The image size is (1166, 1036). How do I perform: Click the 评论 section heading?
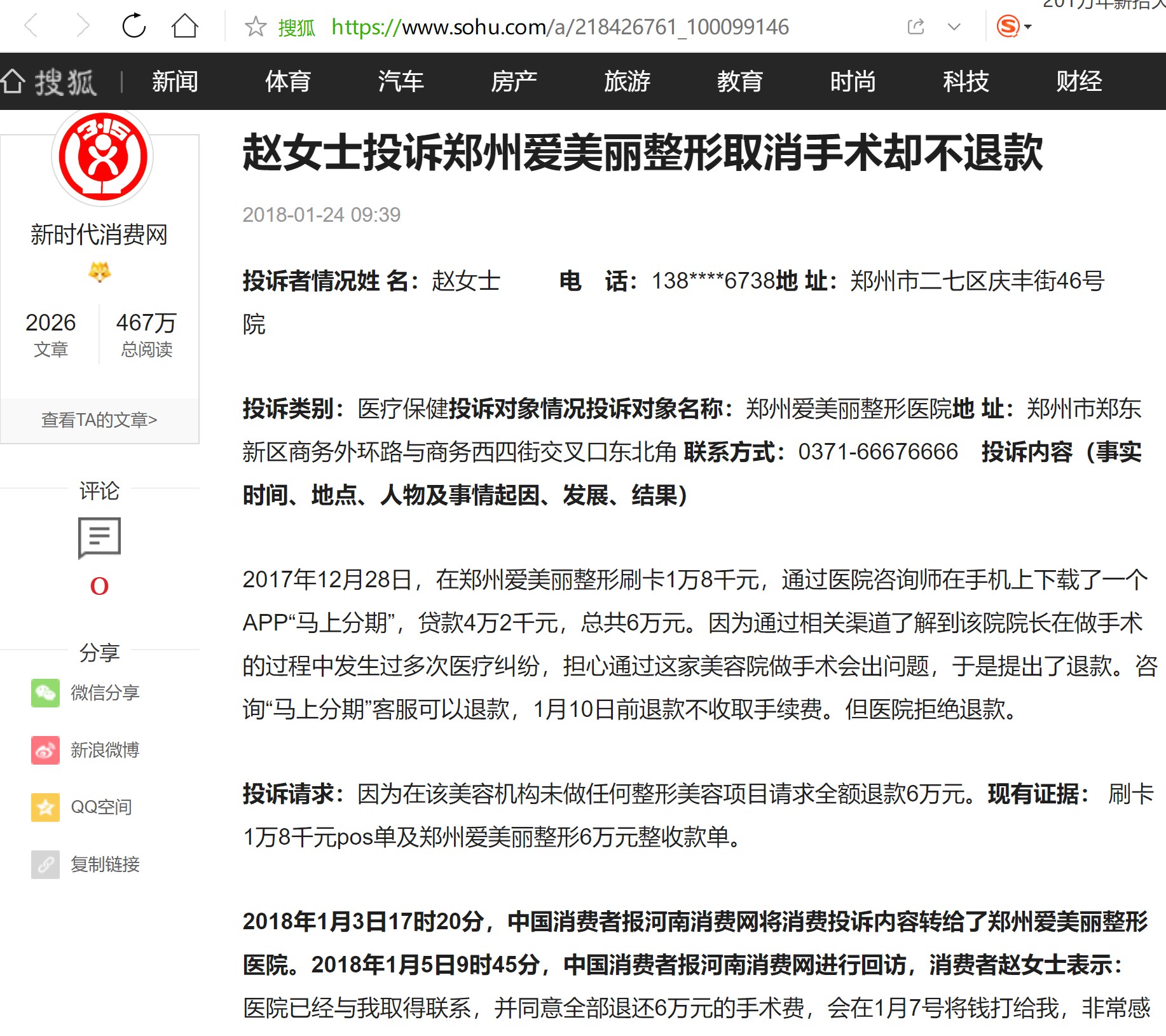click(x=99, y=491)
